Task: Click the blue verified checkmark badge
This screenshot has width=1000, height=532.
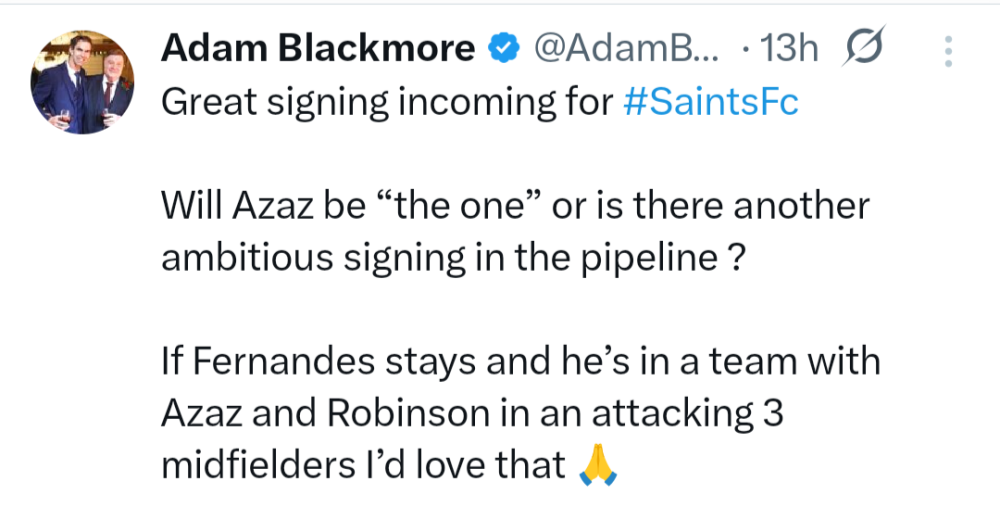Action: 503,47
